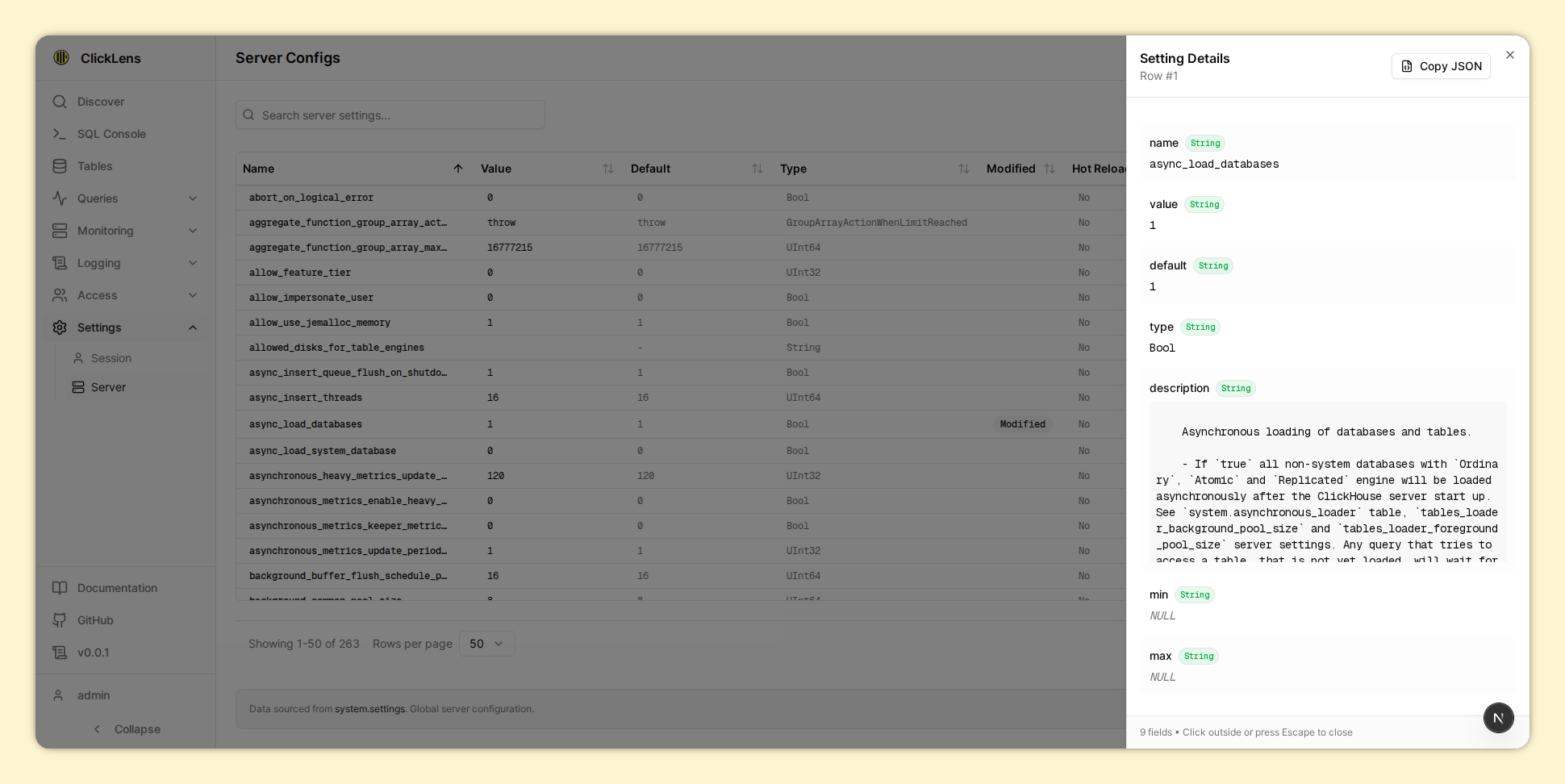Click the round N avatar button
Viewport: 1565px width, 784px height.
pyautogui.click(x=1498, y=718)
